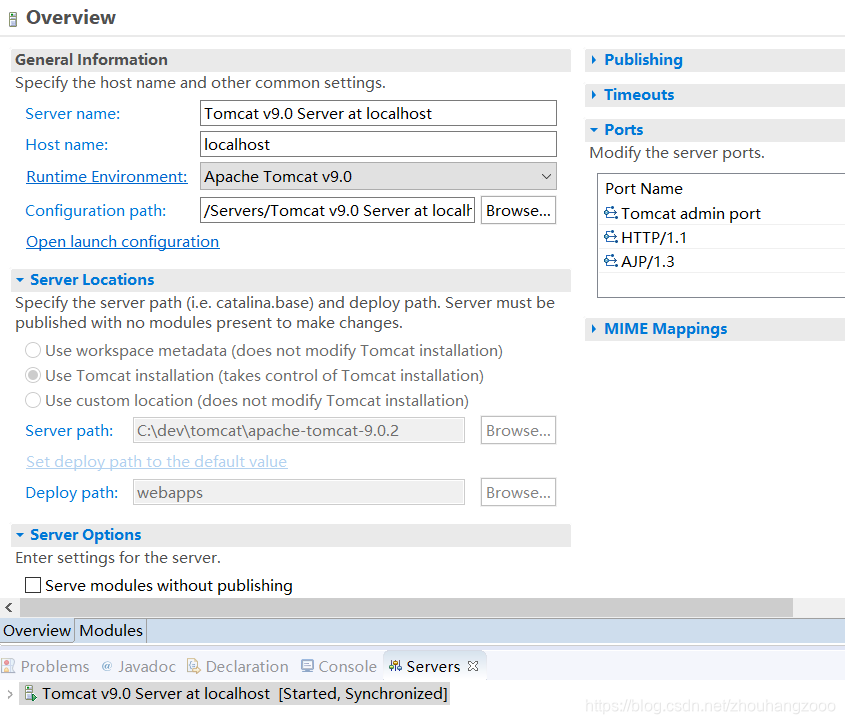Click Browse next to Deploy path
This screenshot has height=724, width=845.
pos(518,492)
